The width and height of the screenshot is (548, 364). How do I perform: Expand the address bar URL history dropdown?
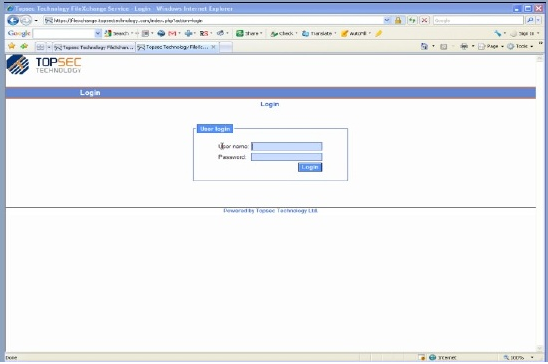(387, 21)
